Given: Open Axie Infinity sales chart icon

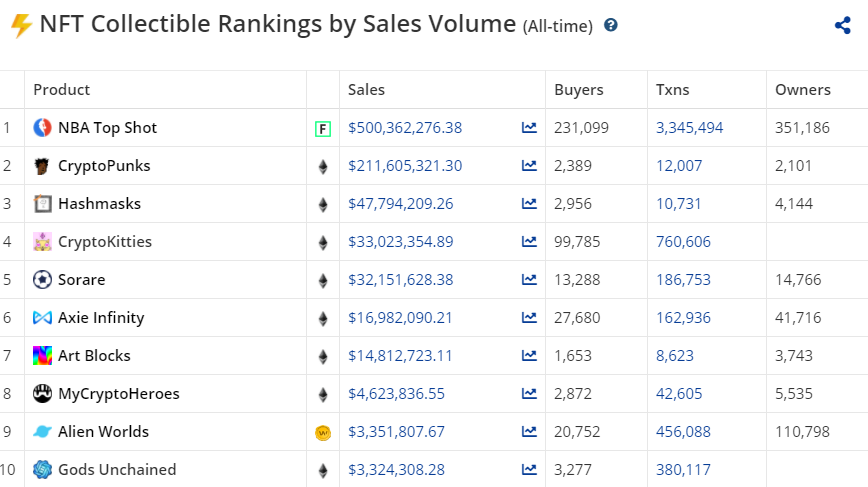Looking at the screenshot, I should click(x=529, y=318).
